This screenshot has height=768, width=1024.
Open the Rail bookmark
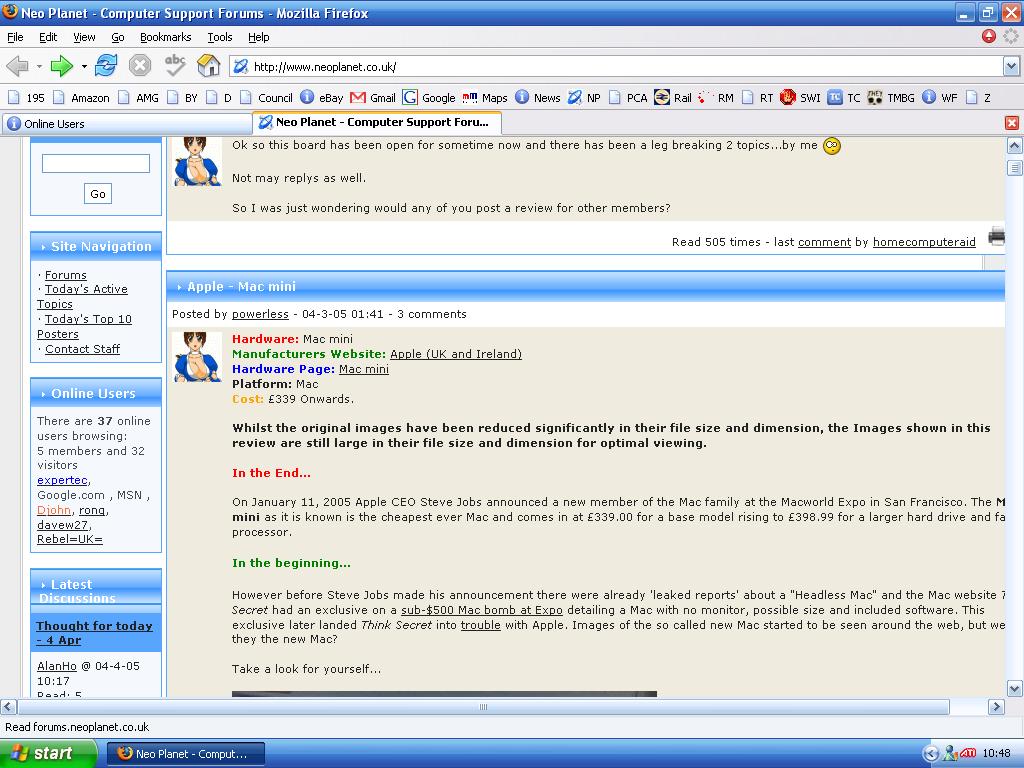point(673,98)
